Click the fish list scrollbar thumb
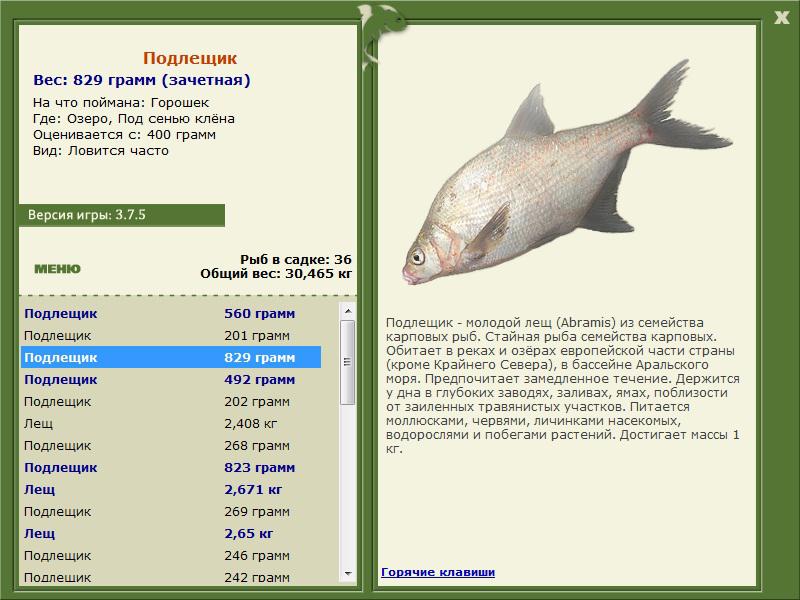 click(348, 362)
